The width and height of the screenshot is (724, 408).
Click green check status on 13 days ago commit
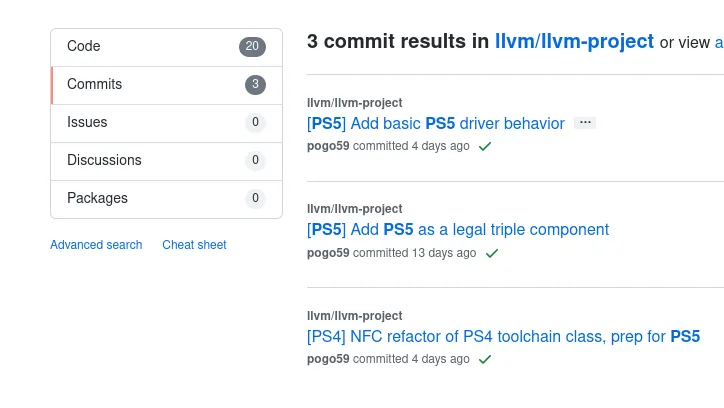tap(492, 253)
